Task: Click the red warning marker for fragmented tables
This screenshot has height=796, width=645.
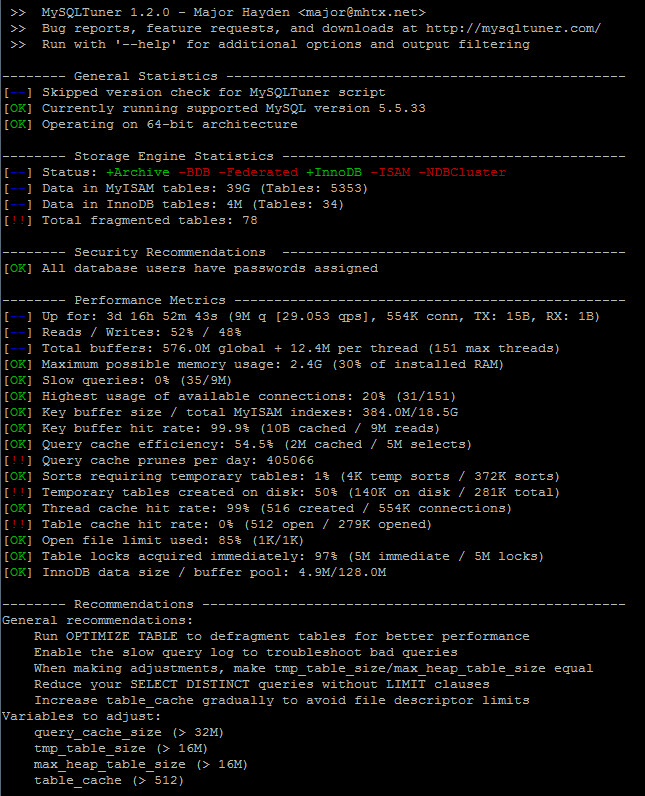Action: coord(18,220)
